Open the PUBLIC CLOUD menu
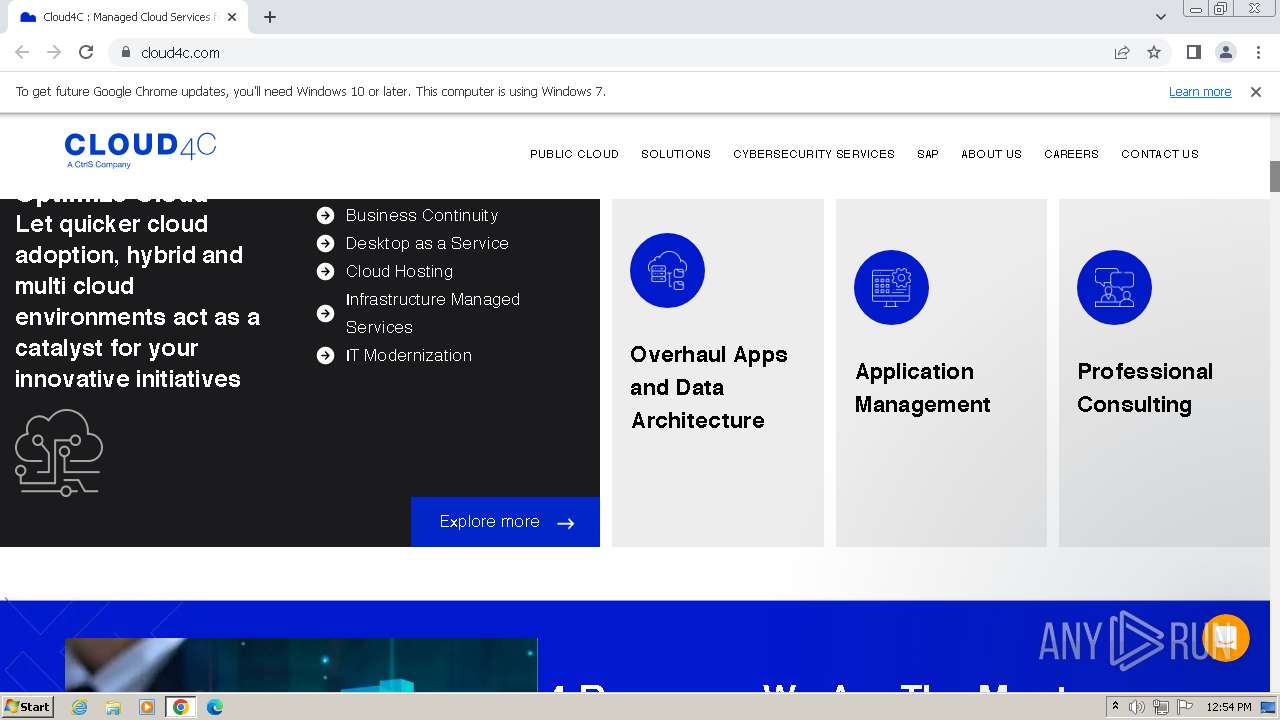 (x=574, y=154)
